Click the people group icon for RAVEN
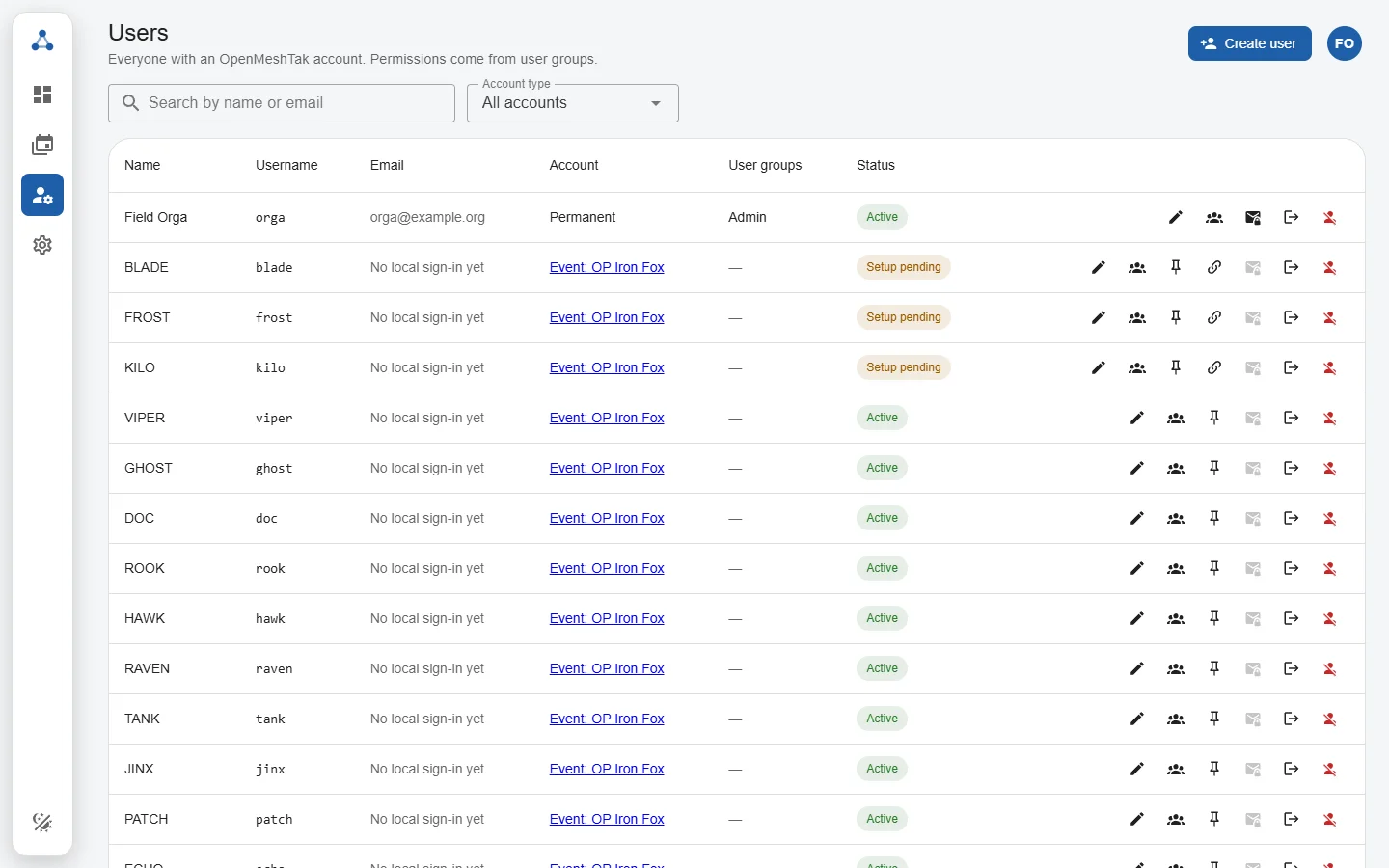Viewport: 1389px width, 868px height. (1176, 668)
